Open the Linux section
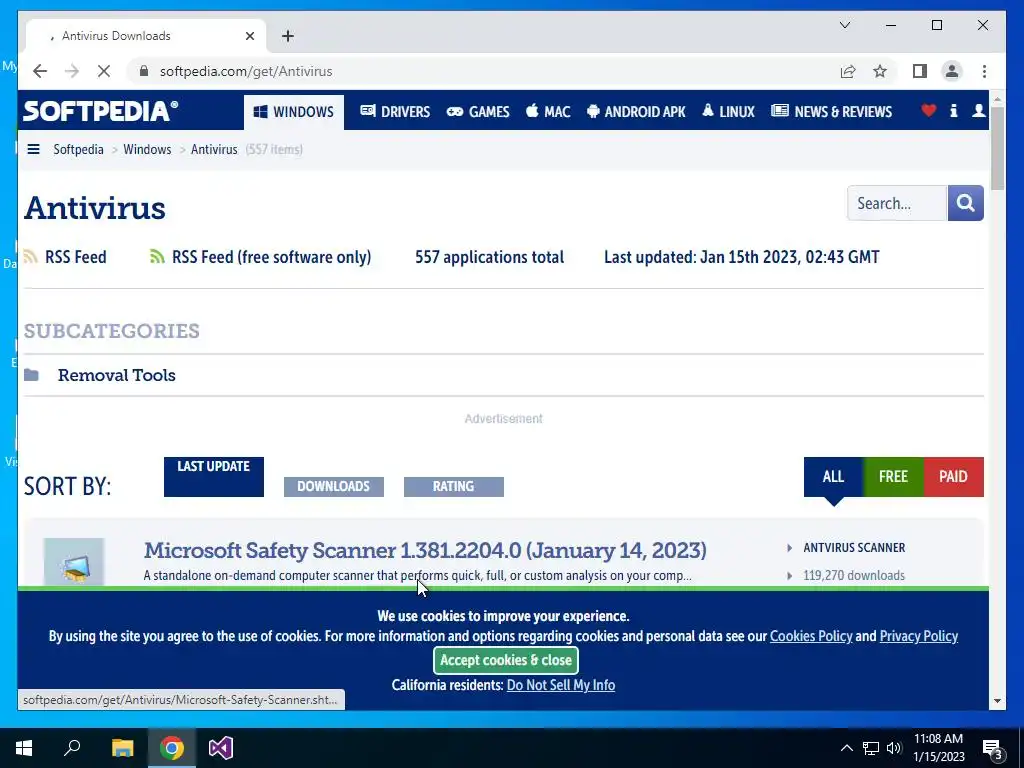 pyautogui.click(x=729, y=112)
